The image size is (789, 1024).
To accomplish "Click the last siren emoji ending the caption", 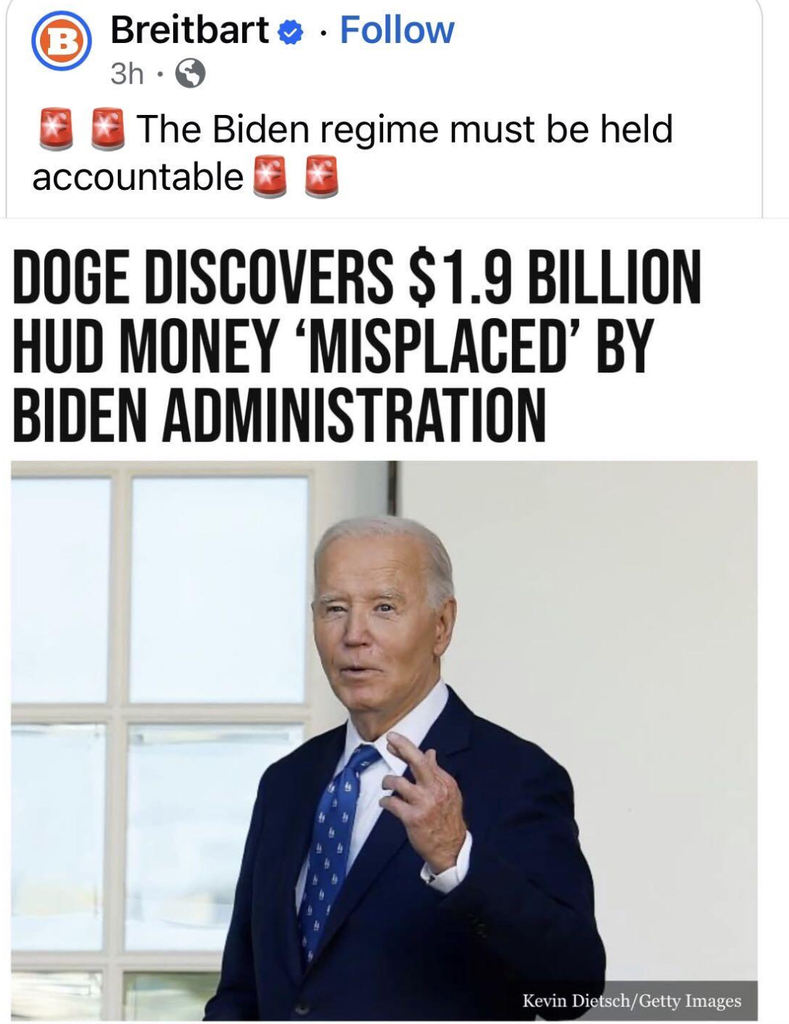I will (x=321, y=176).
